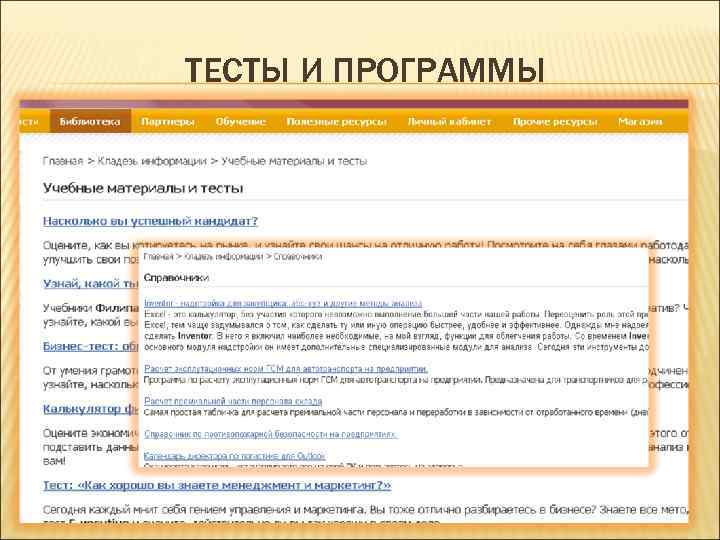This screenshot has height=540, width=720.
Task: Open Расчет премиальной части персонала склада link
Action: pos(233,401)
